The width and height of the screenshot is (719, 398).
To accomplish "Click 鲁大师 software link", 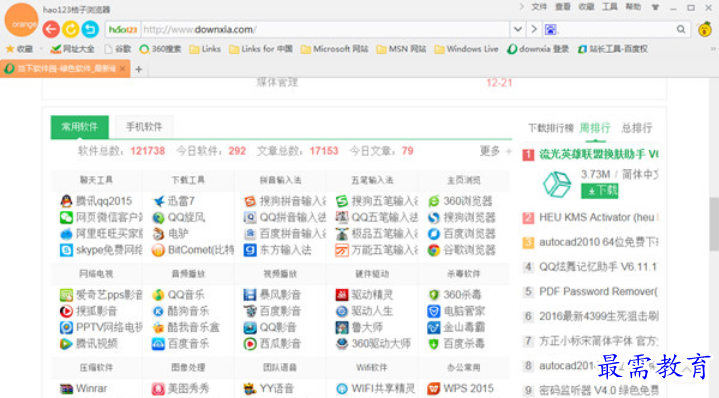I will tap(367, 327).
